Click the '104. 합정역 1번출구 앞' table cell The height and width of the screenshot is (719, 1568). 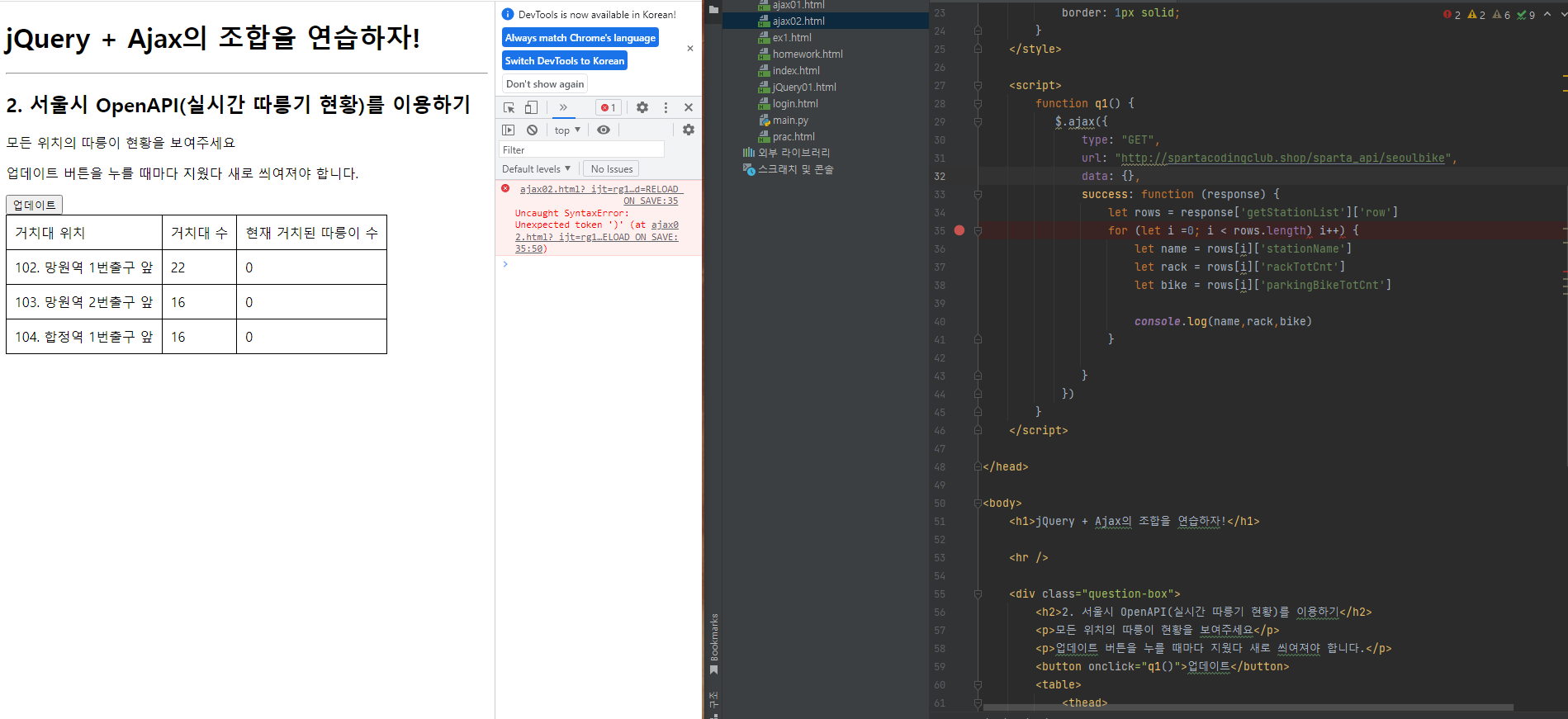[84, 337]
